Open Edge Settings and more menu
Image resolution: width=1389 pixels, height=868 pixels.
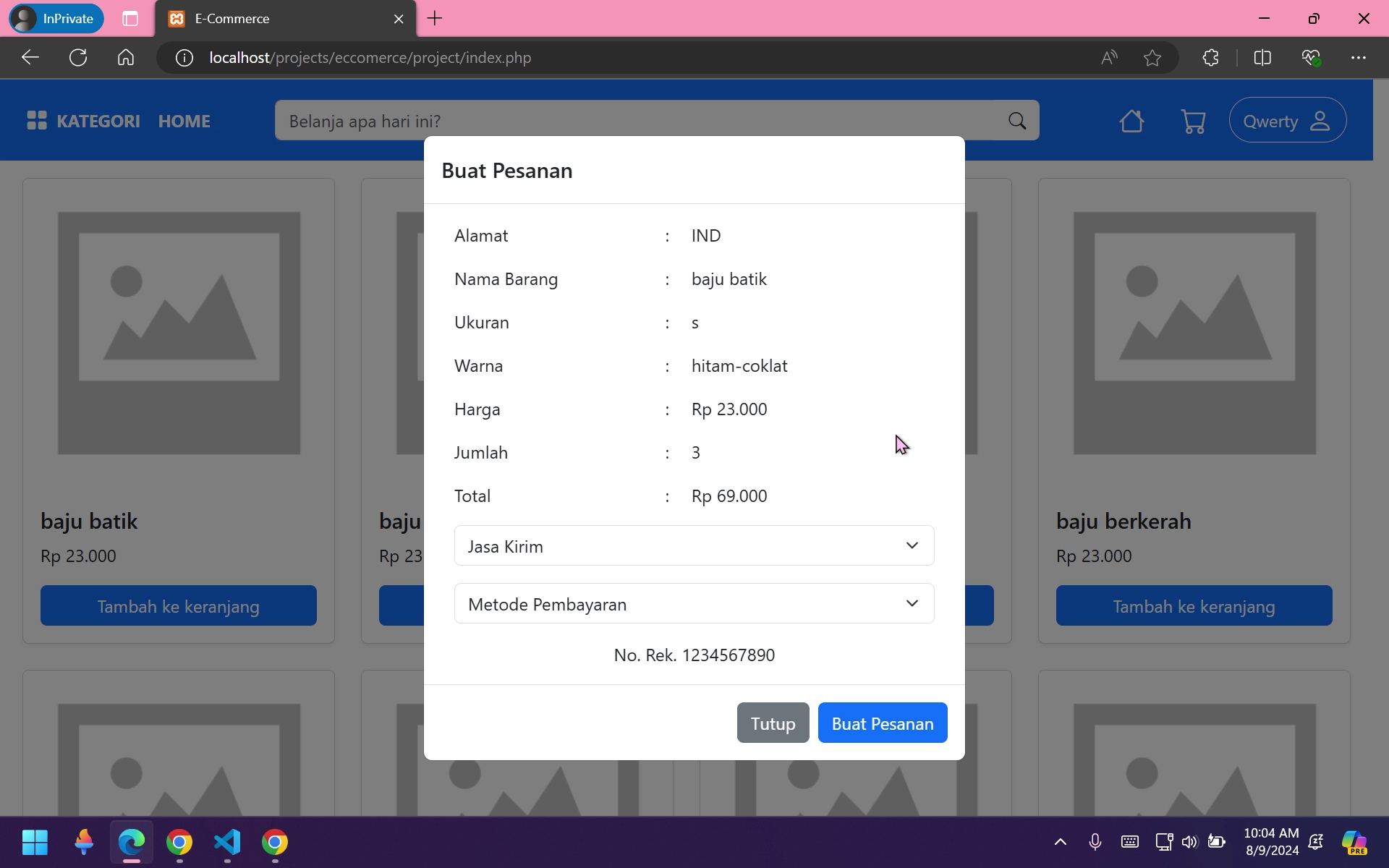click(x=1358, y=58)
